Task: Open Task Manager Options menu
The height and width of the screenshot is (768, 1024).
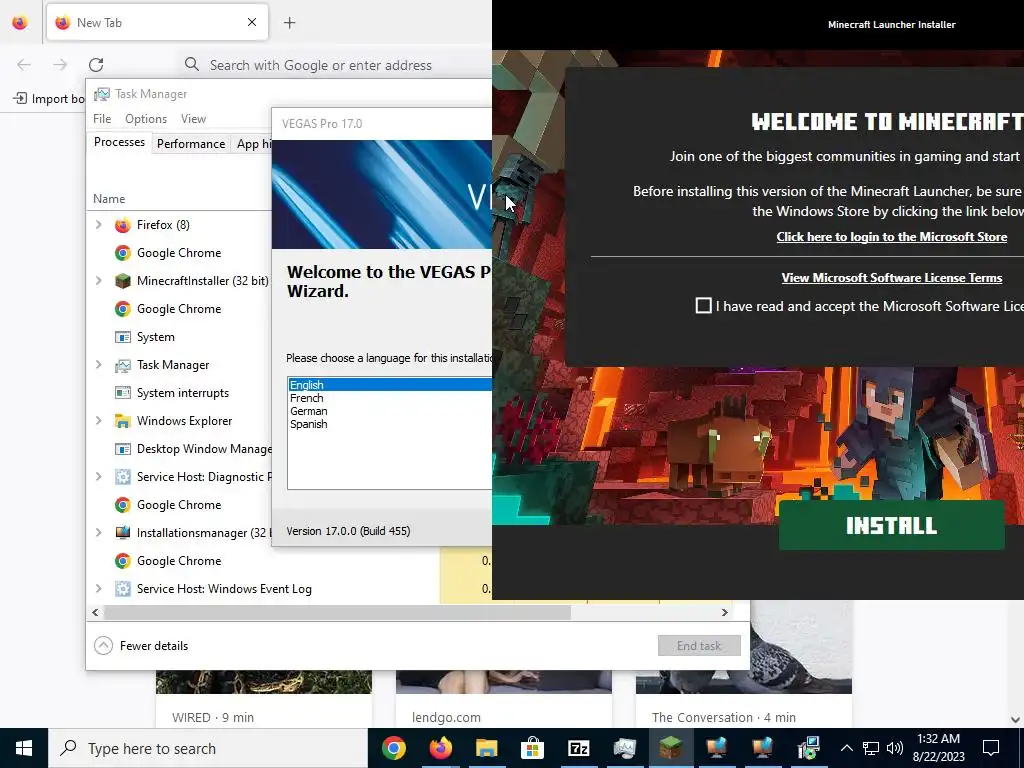Action: click(146, 119)
